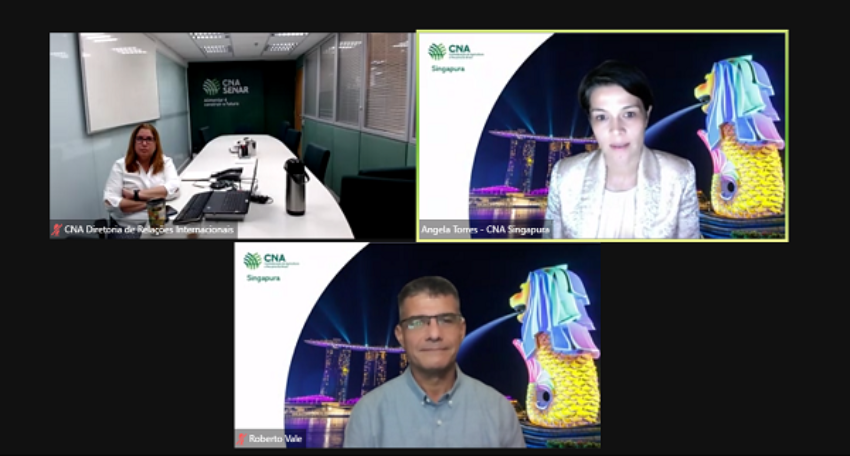The width and height of the screenshot is (850, 456).
Task: Click 'Singapura' text in Roberto Vale's tile
Action: 262,278
